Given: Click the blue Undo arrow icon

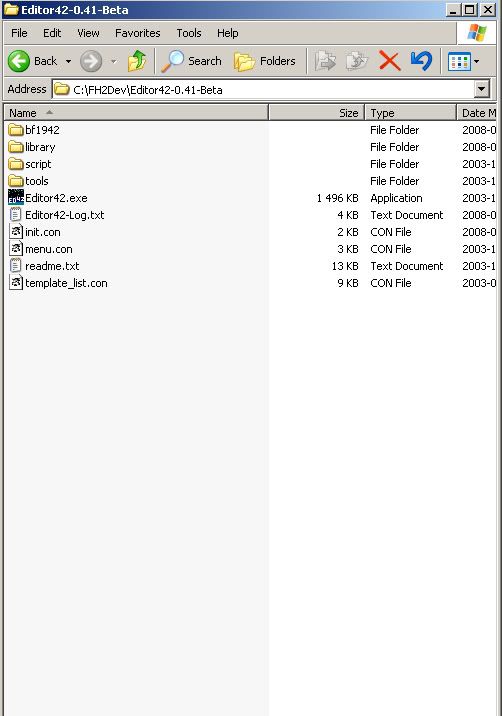Looking at the screenshot, I should [421, 61].
